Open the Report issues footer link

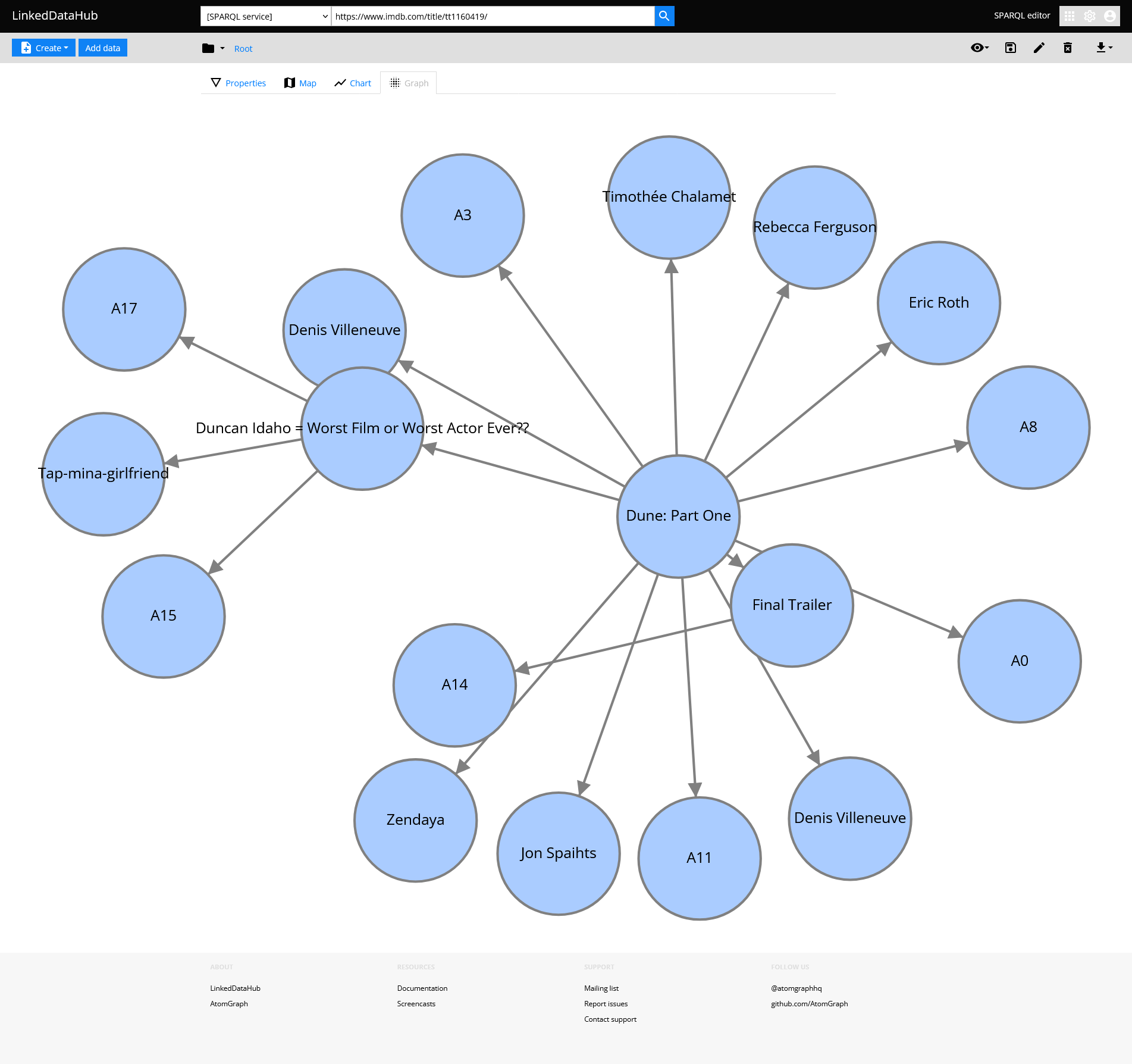(606, 1004)
